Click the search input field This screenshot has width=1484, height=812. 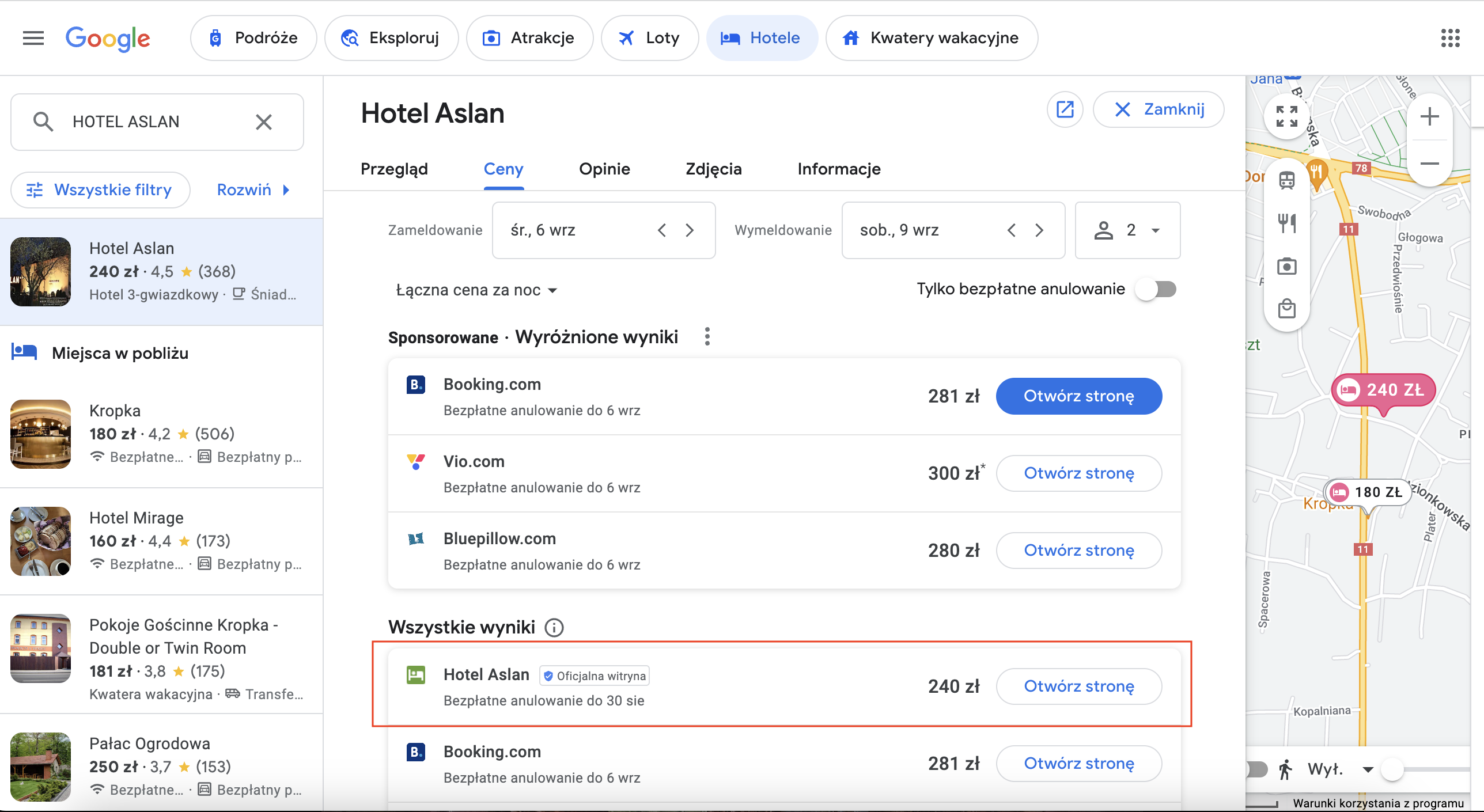[x=155, y=121]
